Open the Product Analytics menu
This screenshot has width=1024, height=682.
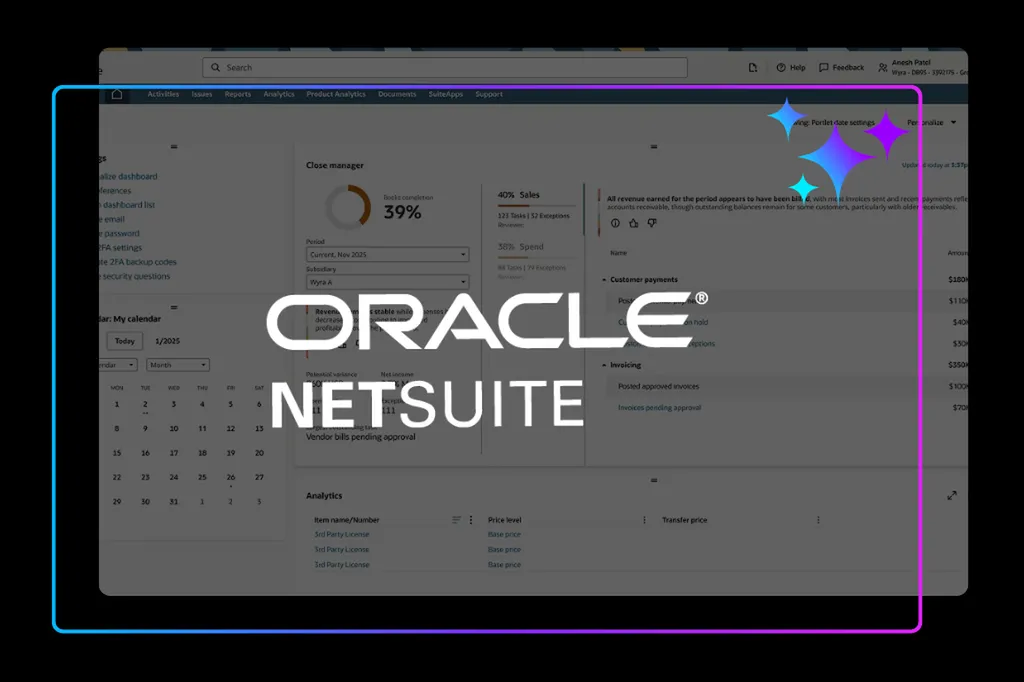coord(336,94)
